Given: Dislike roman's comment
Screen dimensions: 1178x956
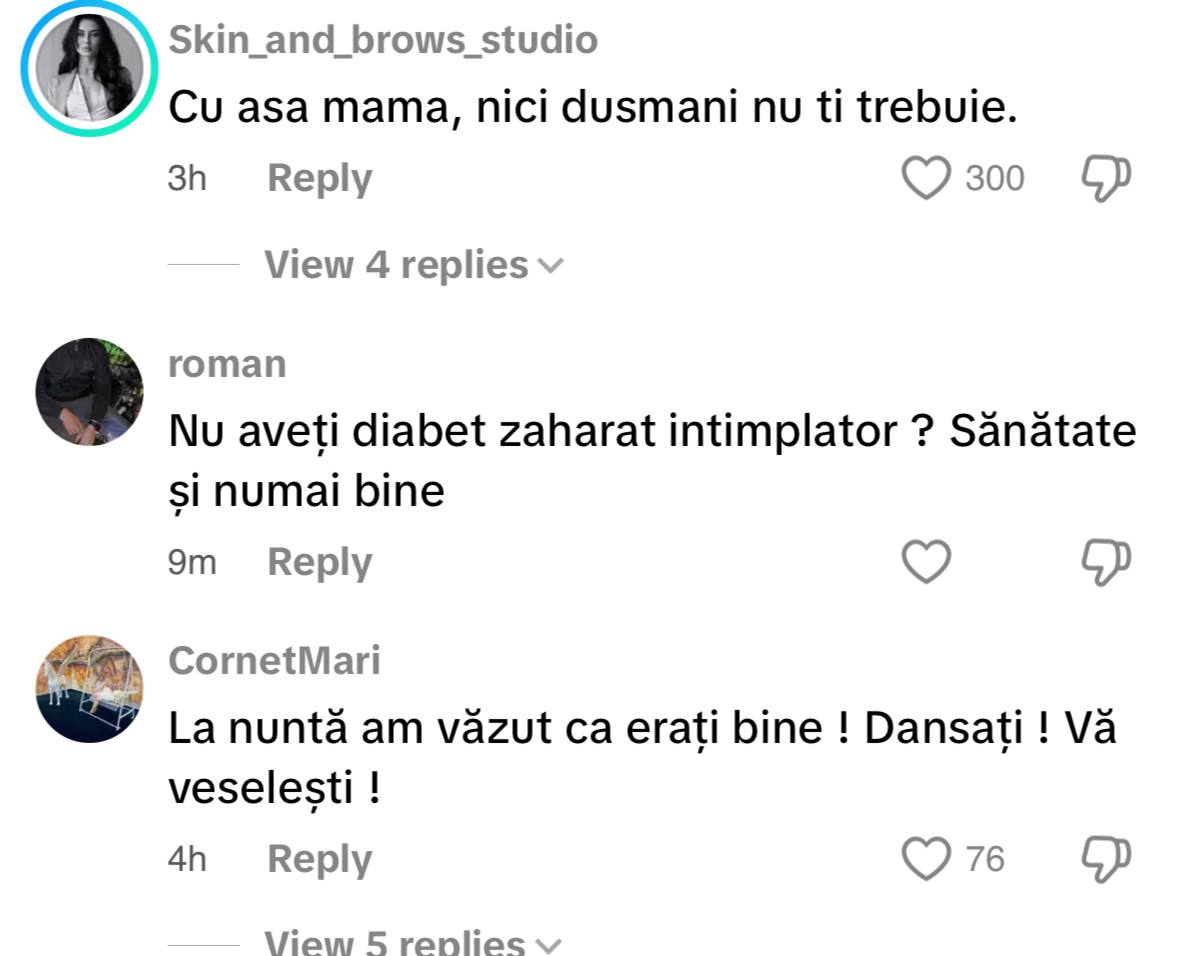Looking at the screenshot, I should point(1106,563).
